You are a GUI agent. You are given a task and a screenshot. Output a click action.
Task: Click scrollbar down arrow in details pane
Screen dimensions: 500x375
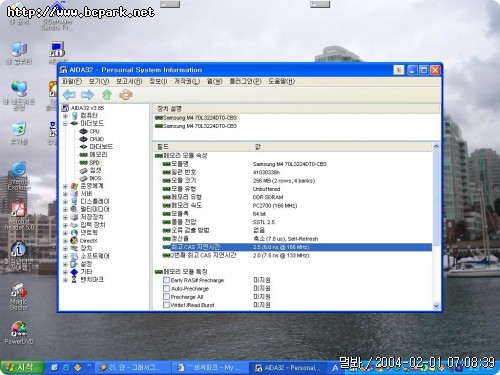[x=436, y=306]
